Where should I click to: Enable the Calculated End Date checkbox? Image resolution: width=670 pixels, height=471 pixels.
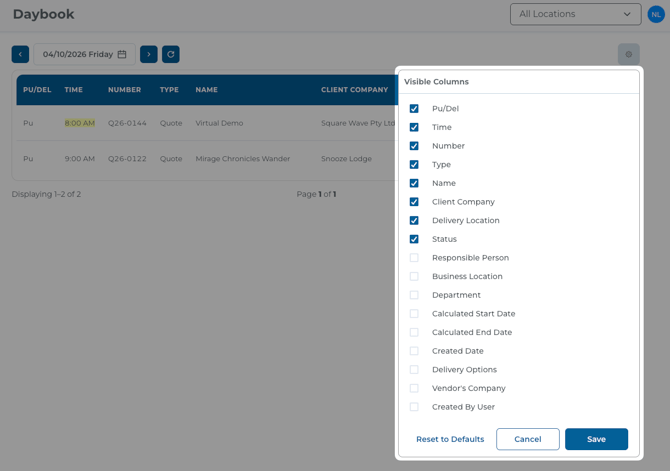click(414, 332)
